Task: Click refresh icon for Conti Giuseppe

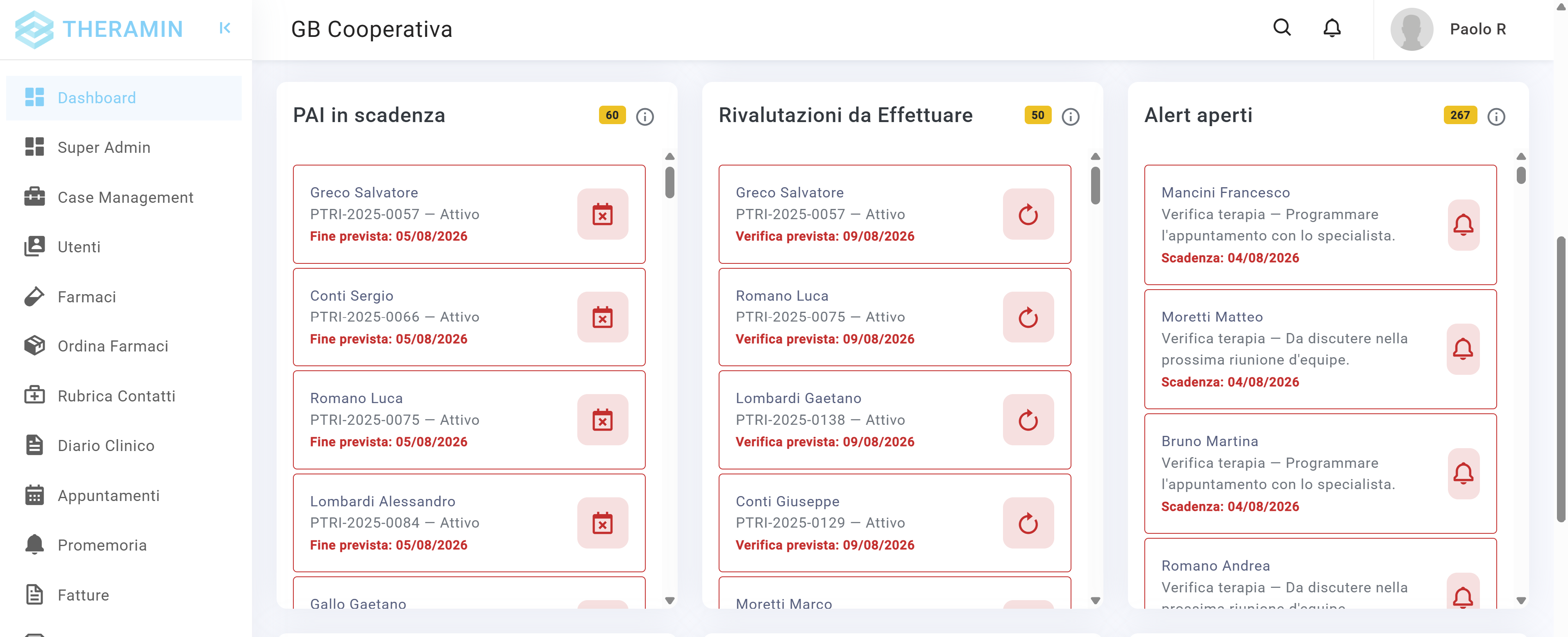Action: 1028,523
